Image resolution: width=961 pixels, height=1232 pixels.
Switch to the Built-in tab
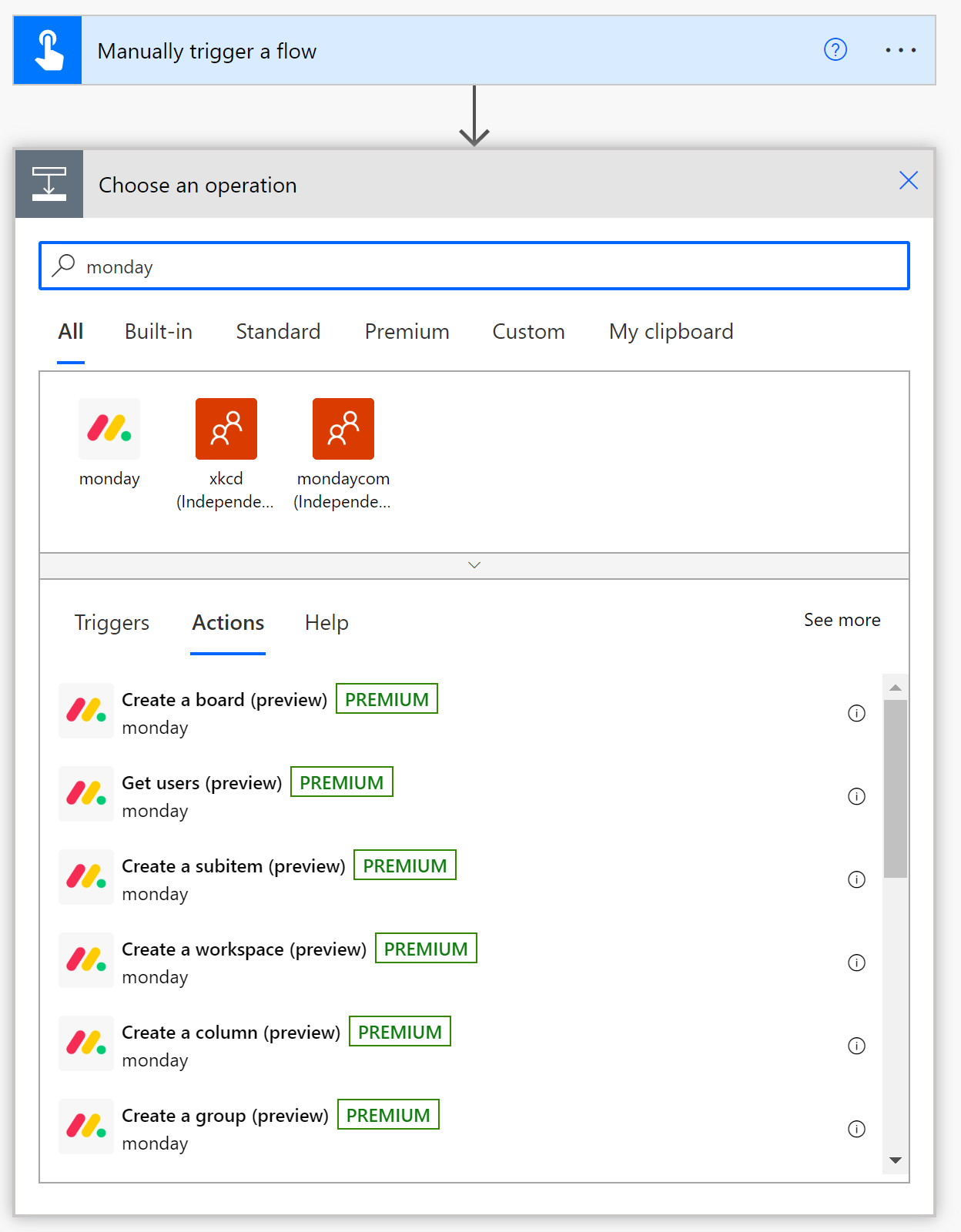pos(159,332)
